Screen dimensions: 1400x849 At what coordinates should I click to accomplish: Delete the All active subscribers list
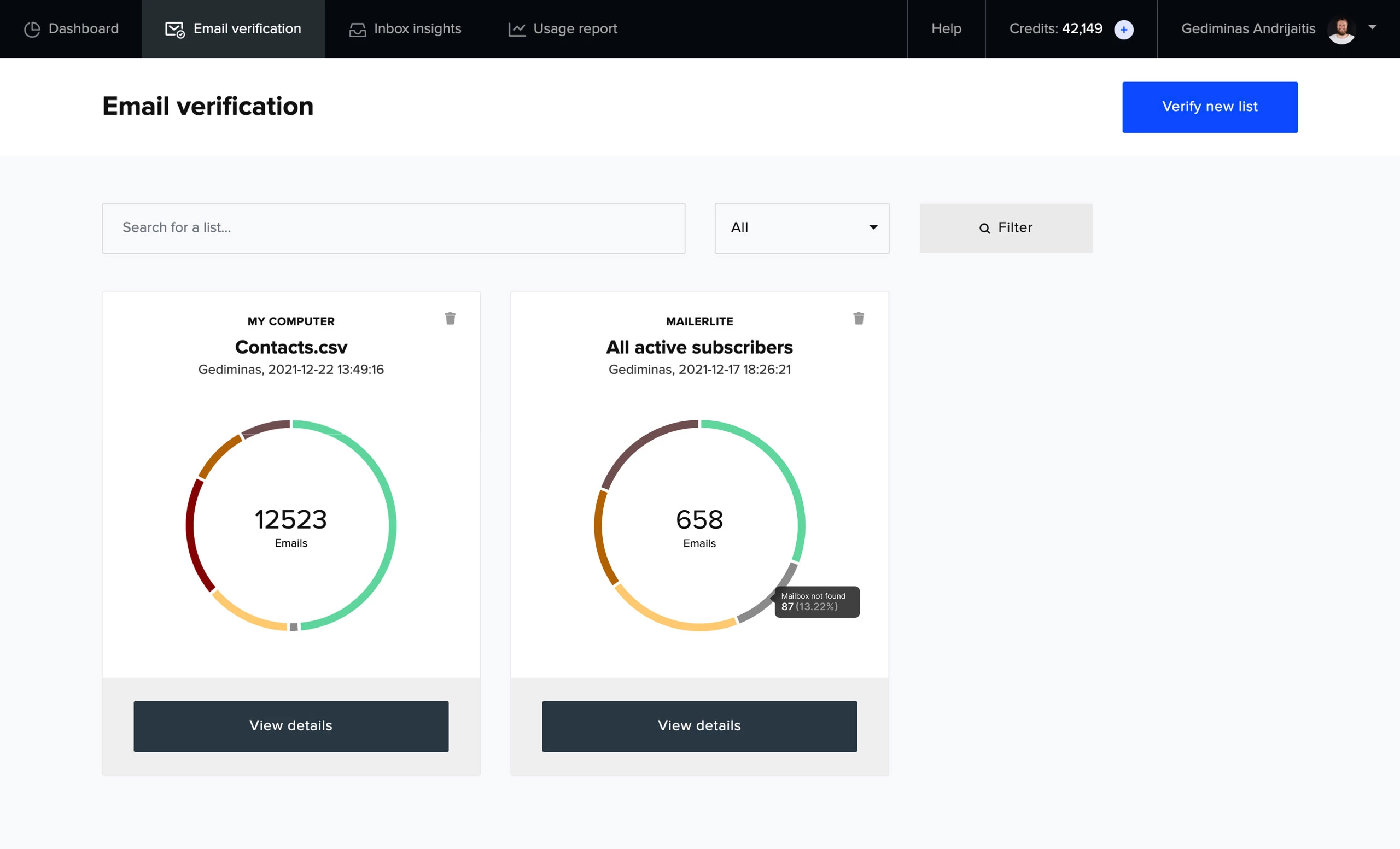pyautogui.click(x=858, y=319)
